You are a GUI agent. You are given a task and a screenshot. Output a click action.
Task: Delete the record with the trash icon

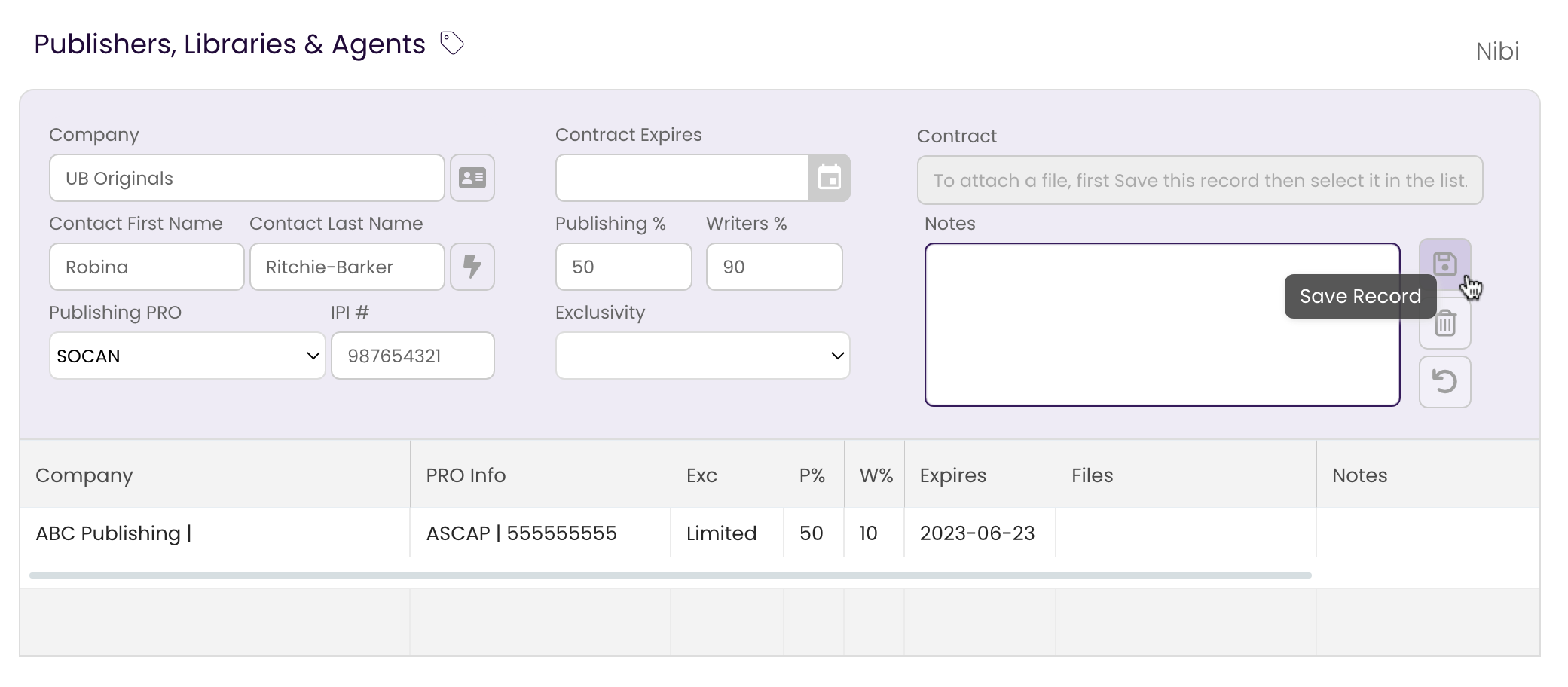[x=1444, y=323]
